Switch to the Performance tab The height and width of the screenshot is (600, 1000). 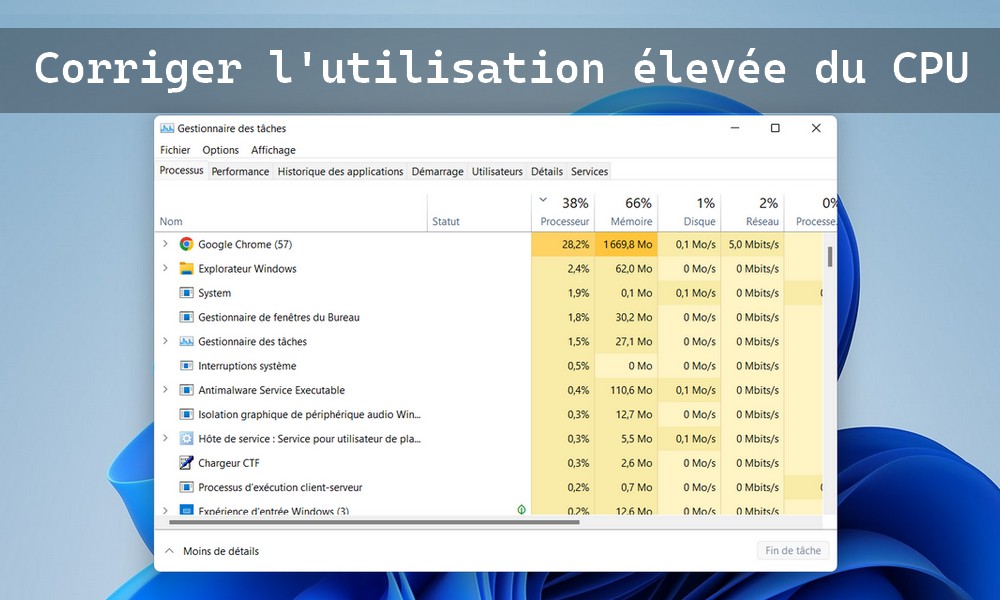[240, 171]
